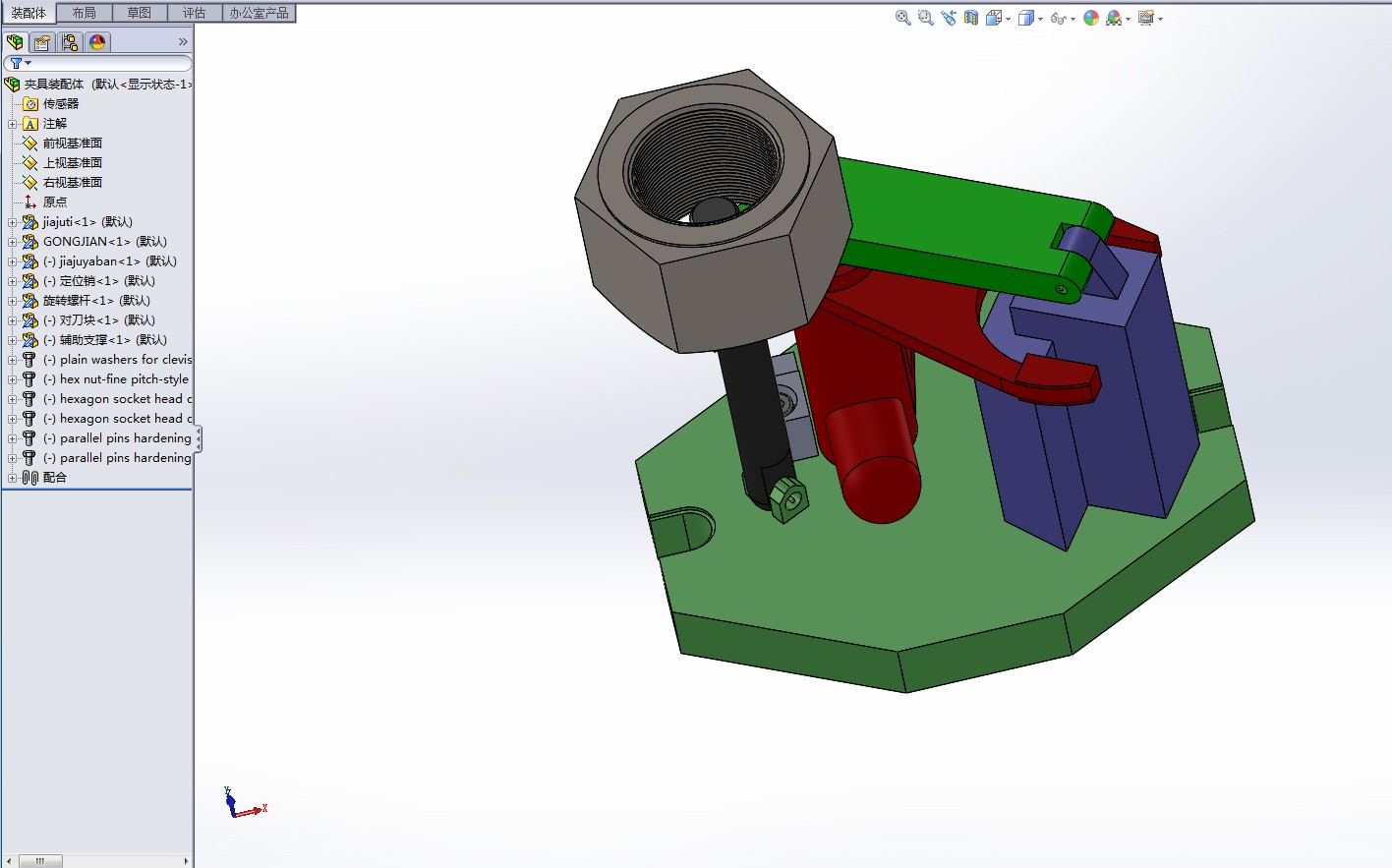Expand the jiajuyaban<1> tree node
Viewport: 1392px width, 868px height.
click(x=13, y=261)
